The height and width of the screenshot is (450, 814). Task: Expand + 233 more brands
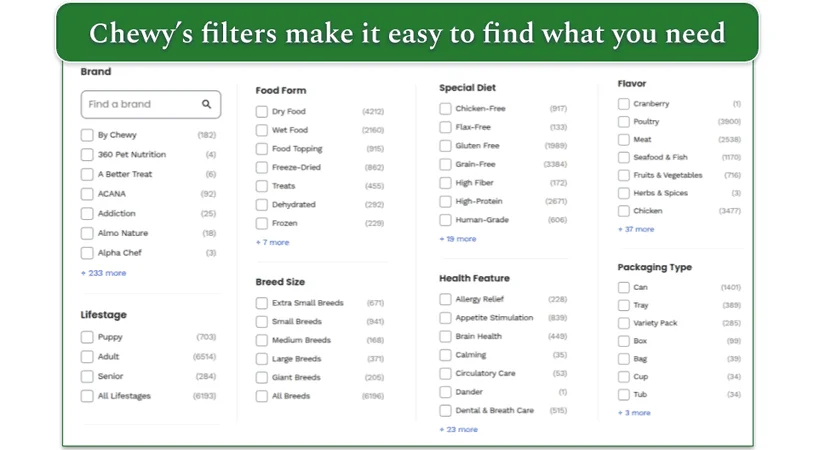coord(103,273)
